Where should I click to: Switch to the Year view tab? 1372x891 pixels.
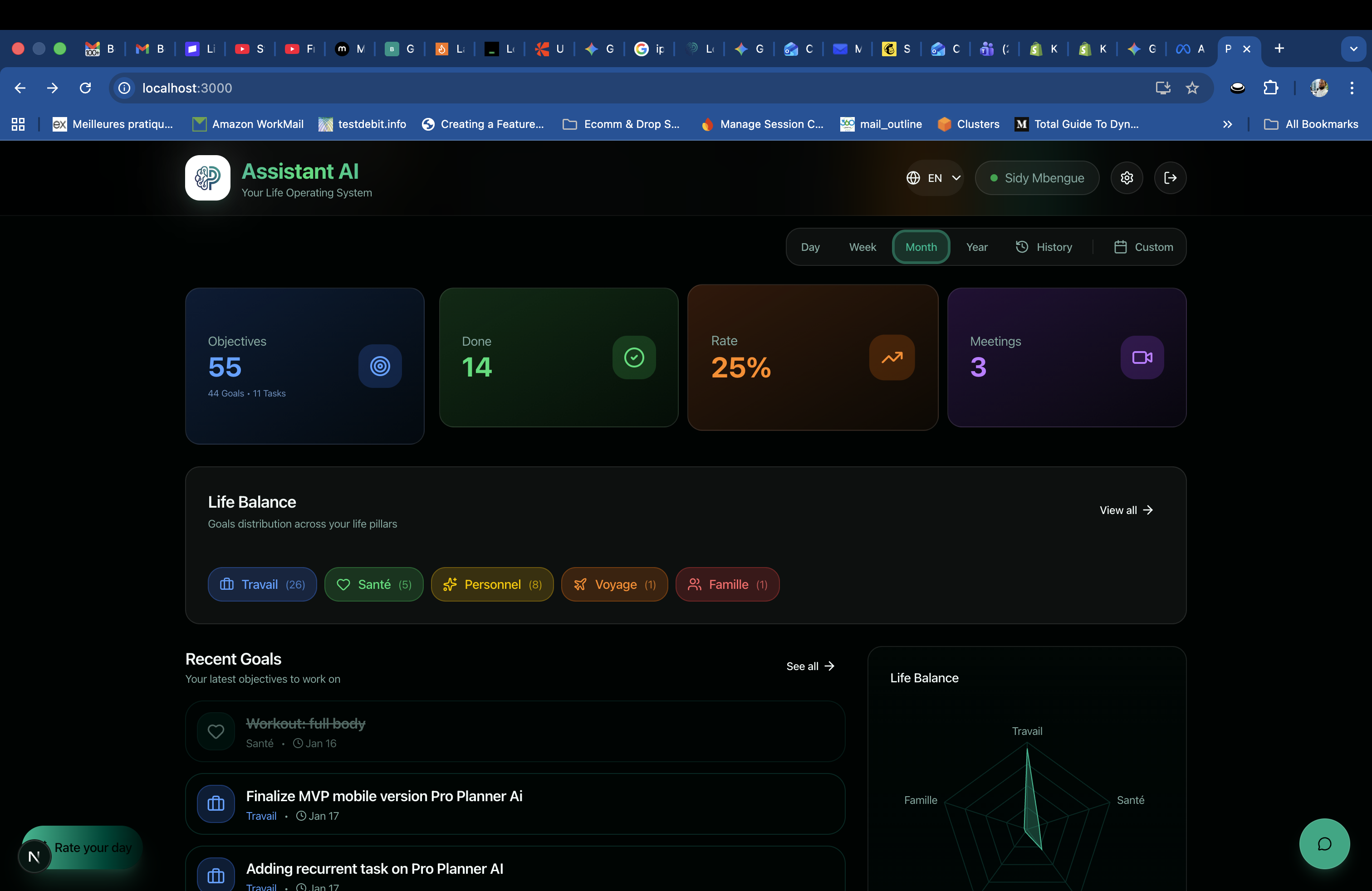(977, 246)
